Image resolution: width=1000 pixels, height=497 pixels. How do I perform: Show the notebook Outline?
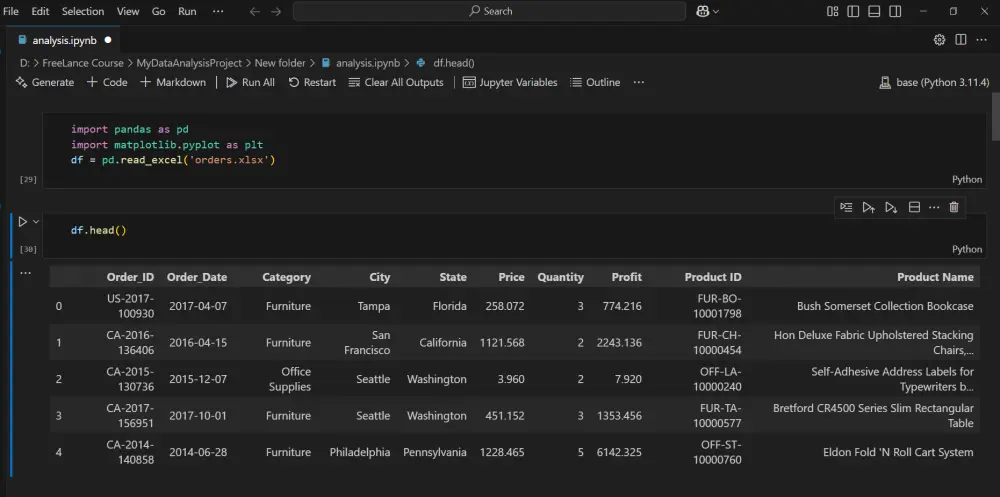(x=595, y=82)
